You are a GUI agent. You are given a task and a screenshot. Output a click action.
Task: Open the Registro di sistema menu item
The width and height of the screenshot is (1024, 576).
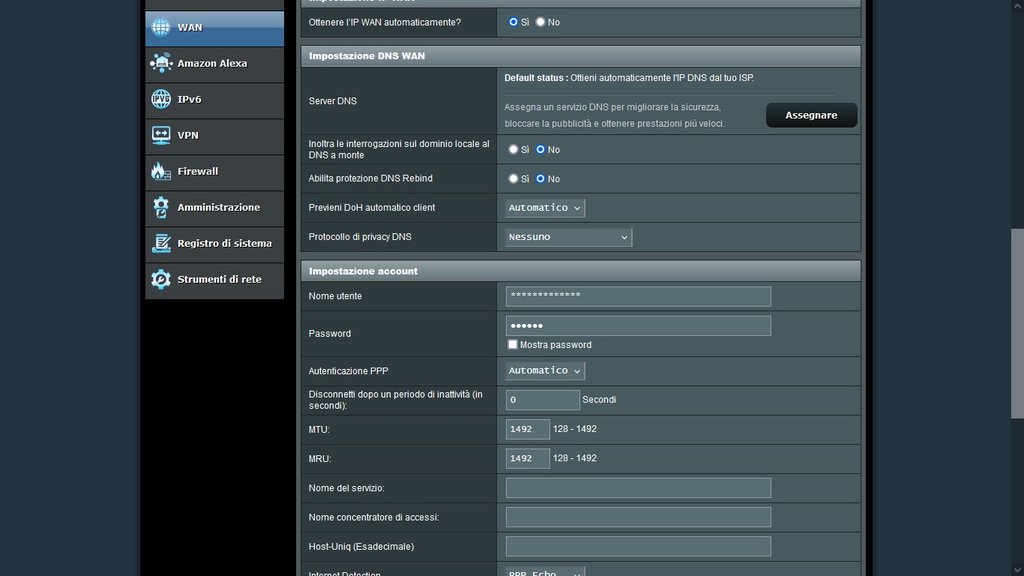click(x=224, y=243)
